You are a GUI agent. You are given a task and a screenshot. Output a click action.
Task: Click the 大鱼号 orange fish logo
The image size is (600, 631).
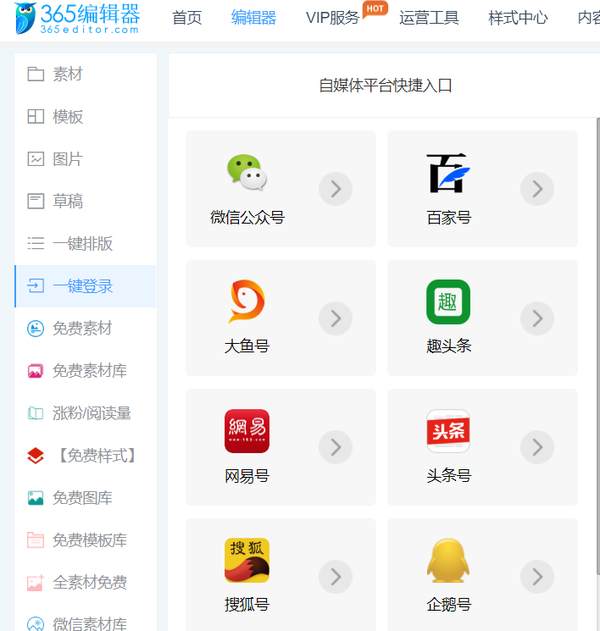pyautogui.click(x=247, y=301)
